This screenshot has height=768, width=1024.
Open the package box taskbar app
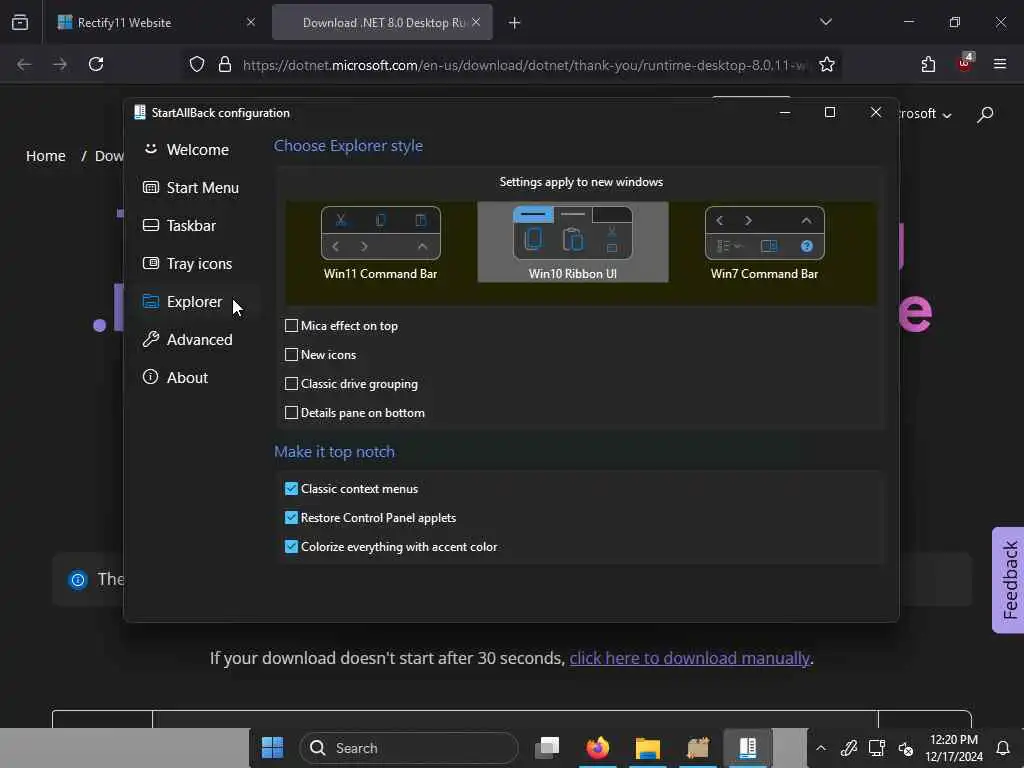point(697,748)
